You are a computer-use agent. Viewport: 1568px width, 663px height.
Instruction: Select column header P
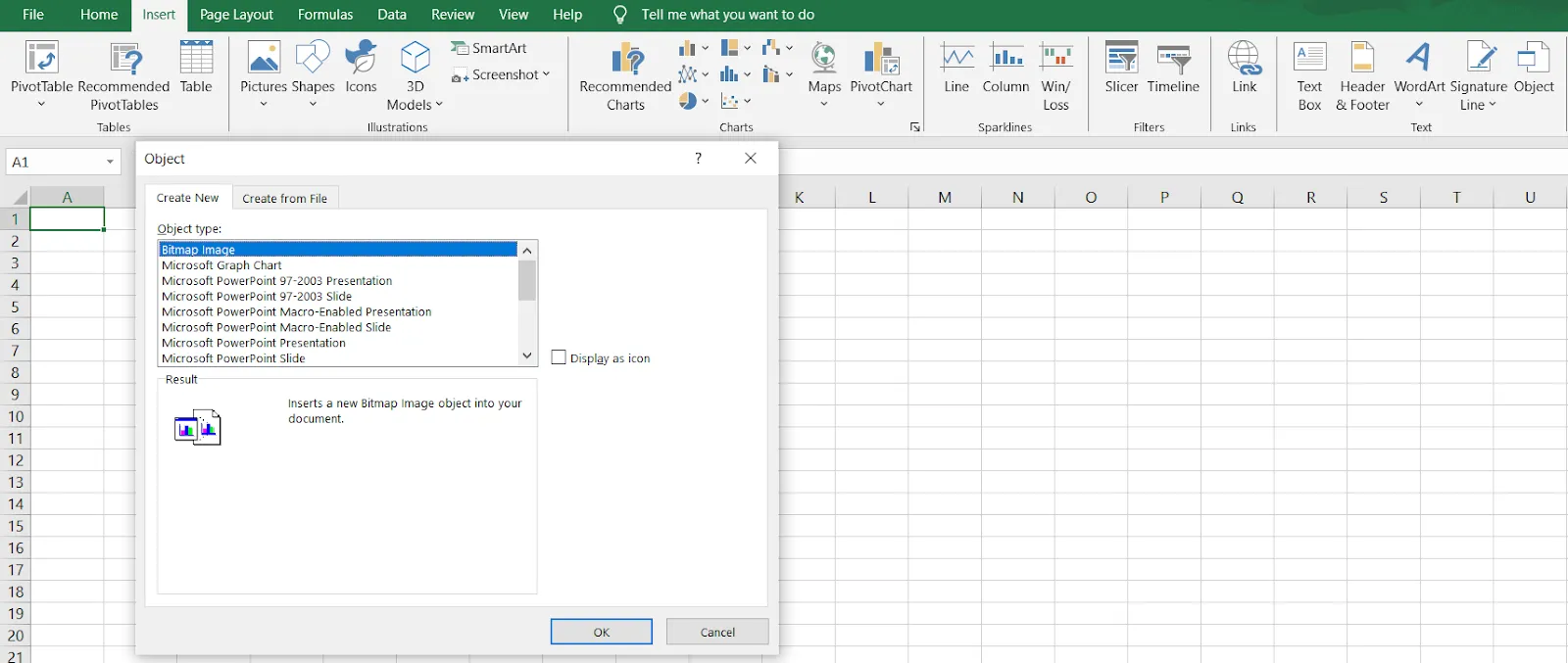click(1164, 197)
